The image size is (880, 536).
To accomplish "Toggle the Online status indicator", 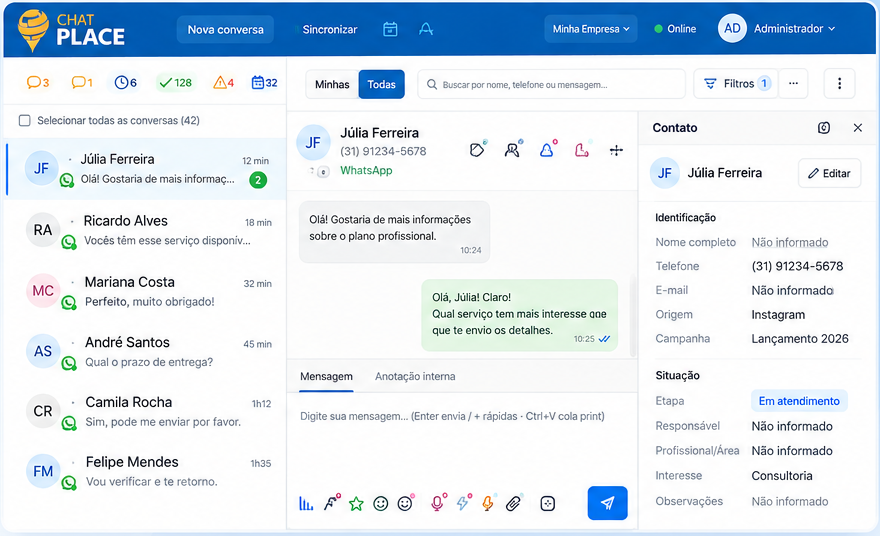I will point(675,29).
